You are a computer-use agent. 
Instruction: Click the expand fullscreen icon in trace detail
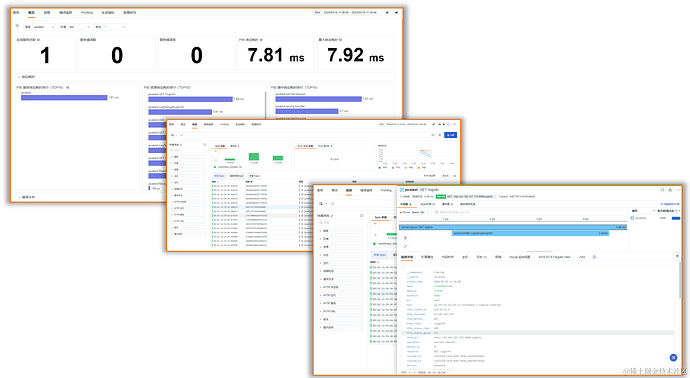pyautogui.click(x=662, y=190)
